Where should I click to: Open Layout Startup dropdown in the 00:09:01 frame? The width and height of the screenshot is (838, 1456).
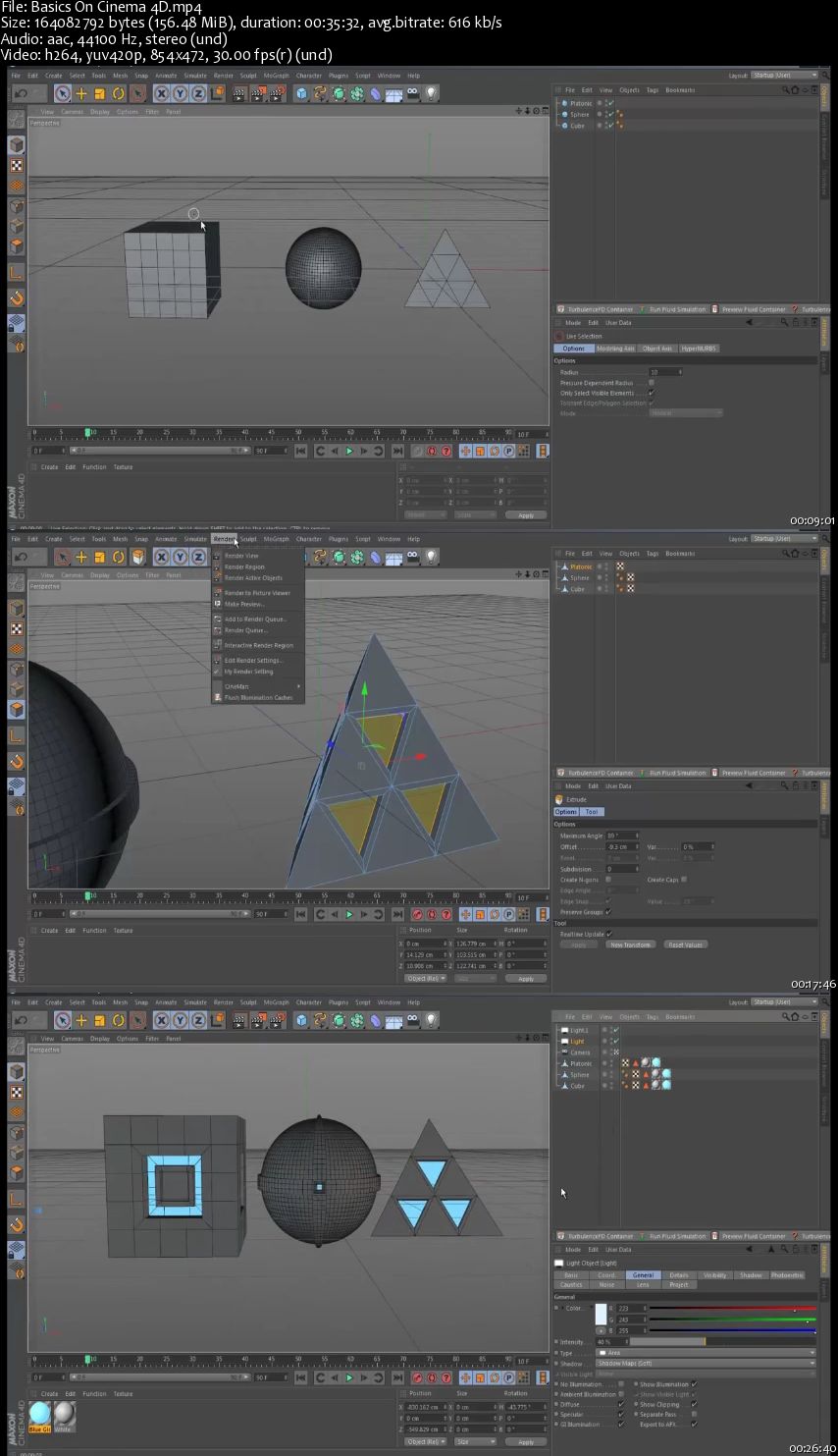click(784, 75)
